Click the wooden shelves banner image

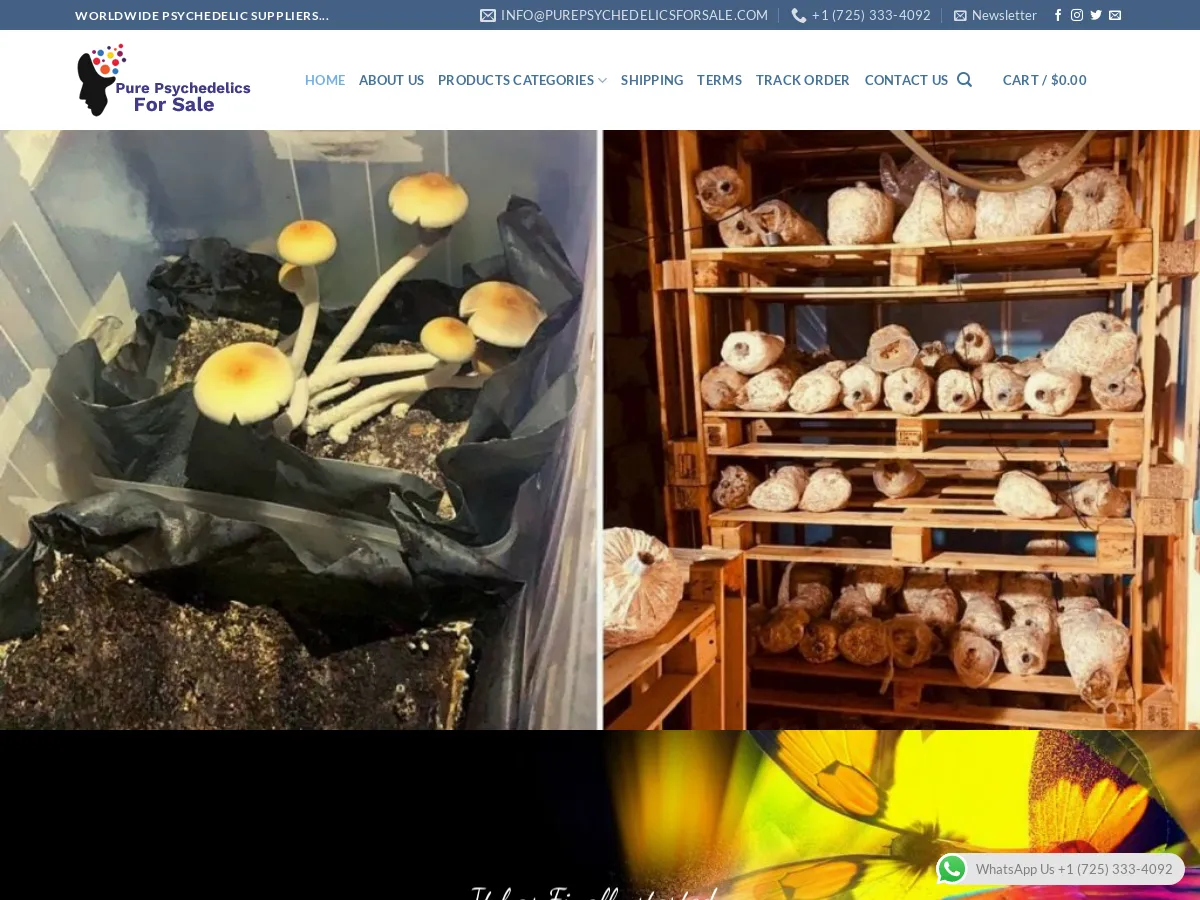click(x=900, y=430)
